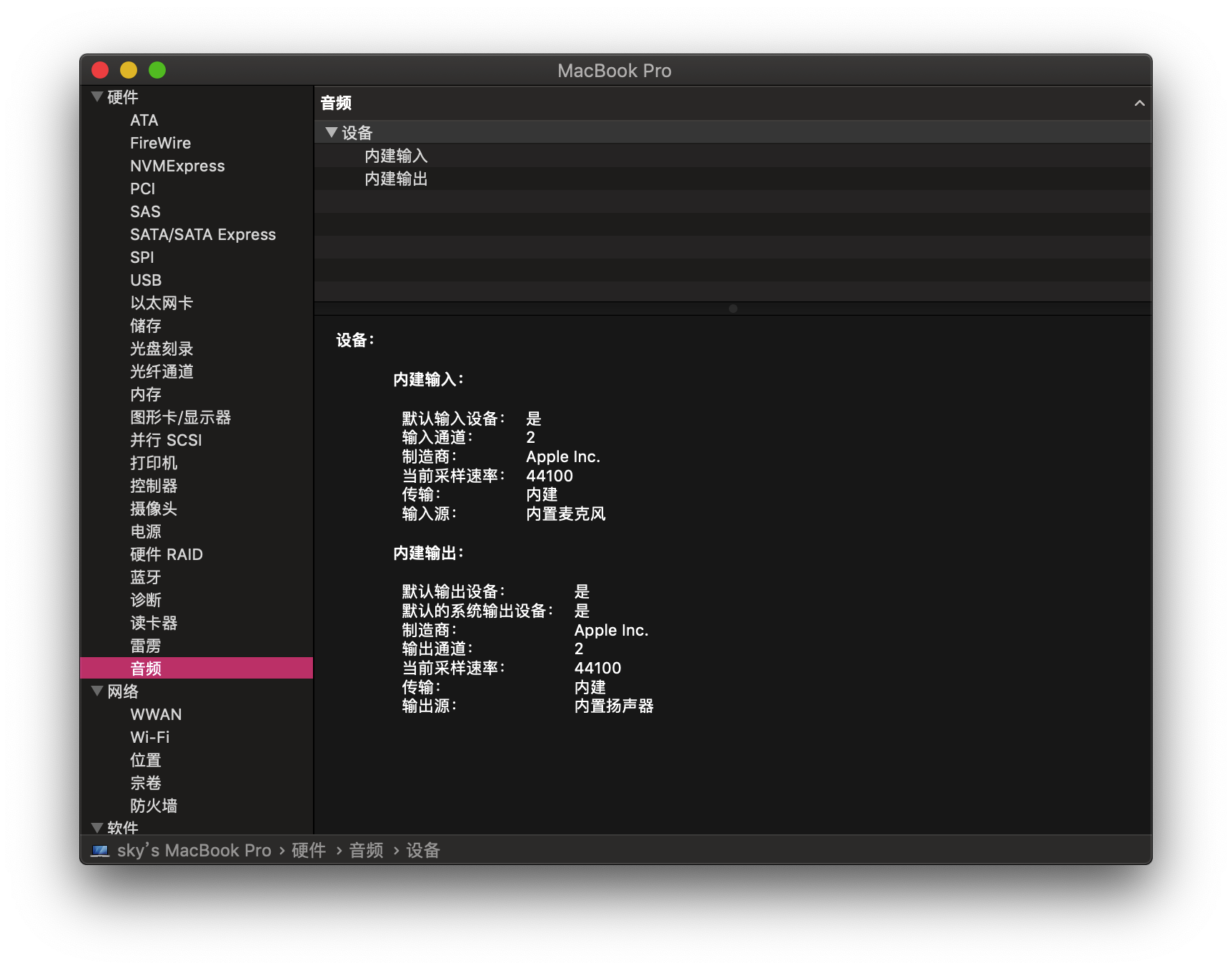Select 光盘刻录 in the sidebar

point(197,349)
